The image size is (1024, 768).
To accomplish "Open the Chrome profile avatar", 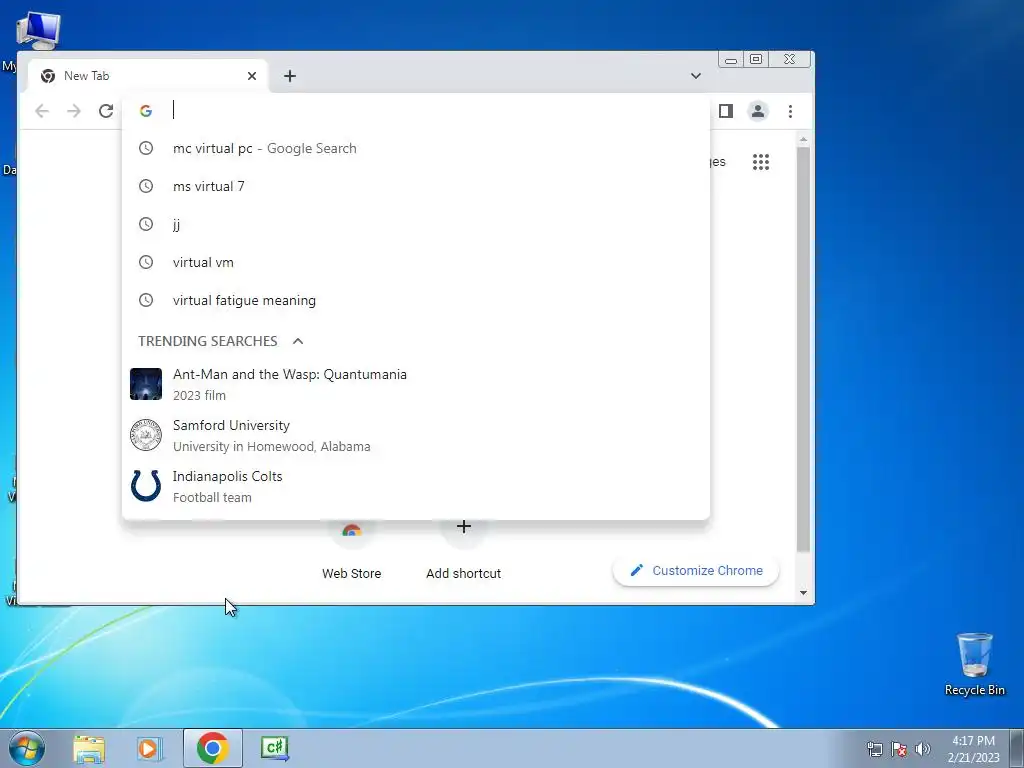I will (758, 111).
